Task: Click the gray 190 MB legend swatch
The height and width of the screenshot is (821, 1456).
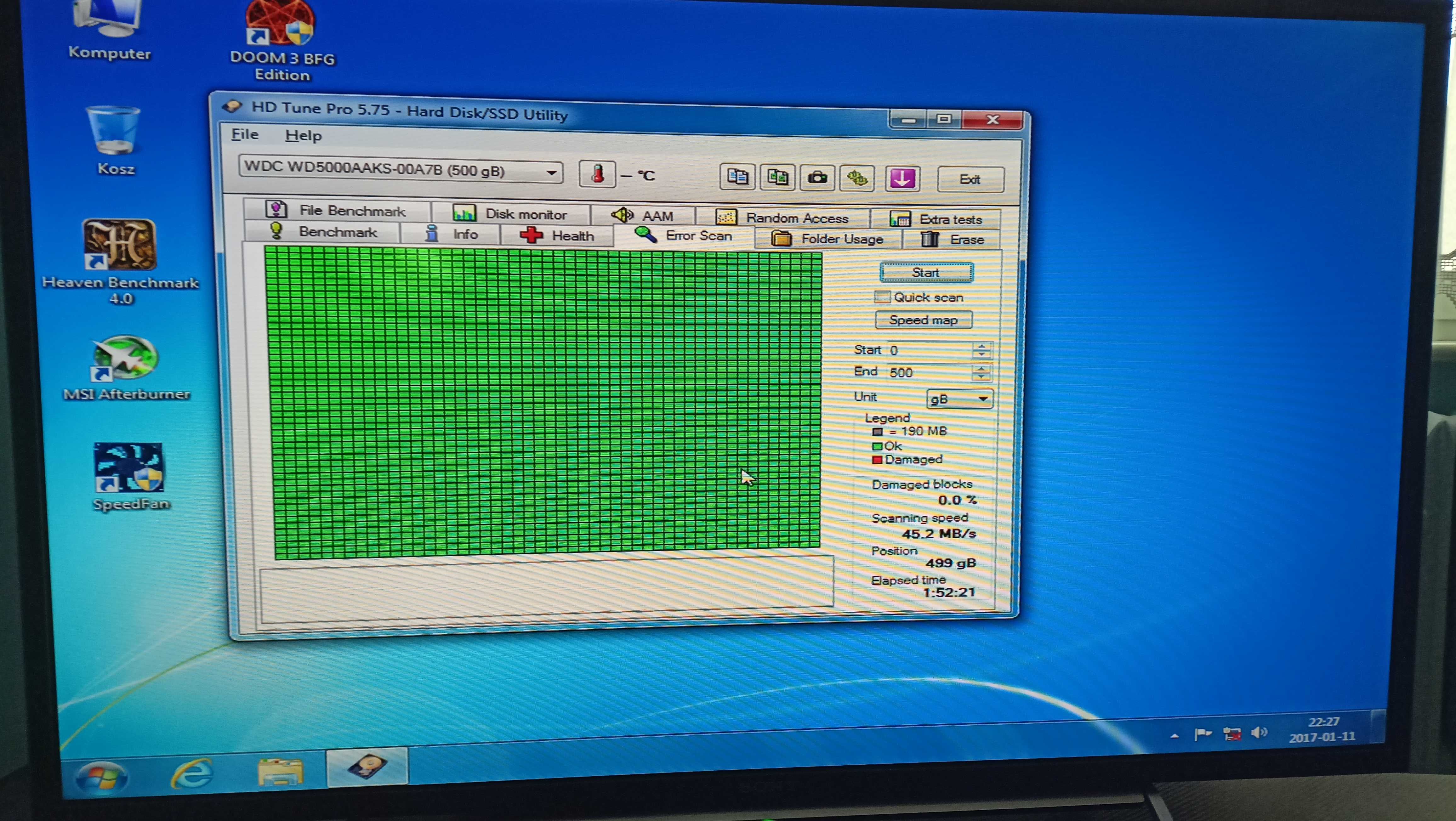Action: pos(877,432)
